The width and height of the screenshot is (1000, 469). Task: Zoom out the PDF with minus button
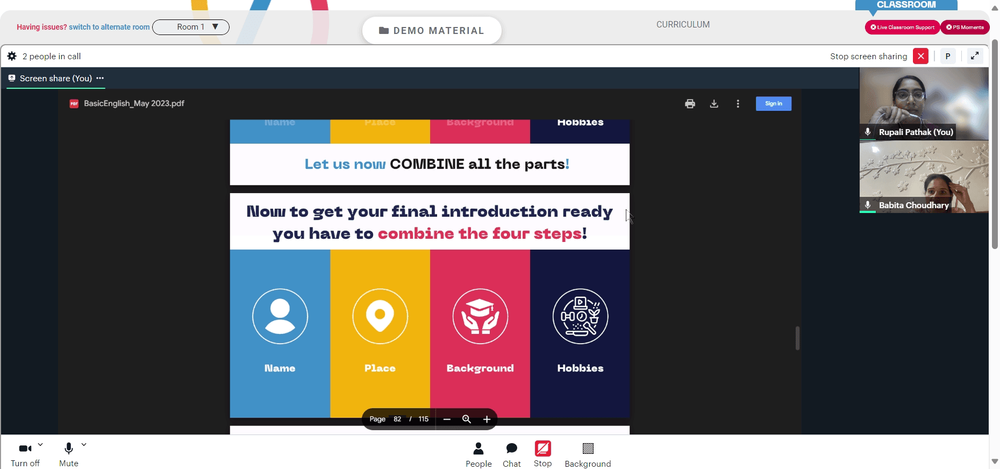[x=447, y=419]
